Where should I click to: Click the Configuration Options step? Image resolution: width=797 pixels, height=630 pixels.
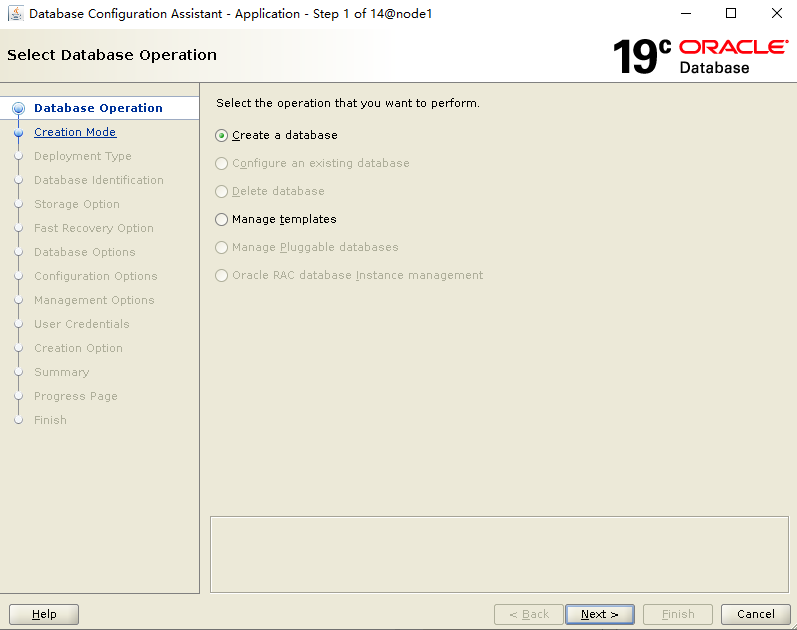[96, 276]
